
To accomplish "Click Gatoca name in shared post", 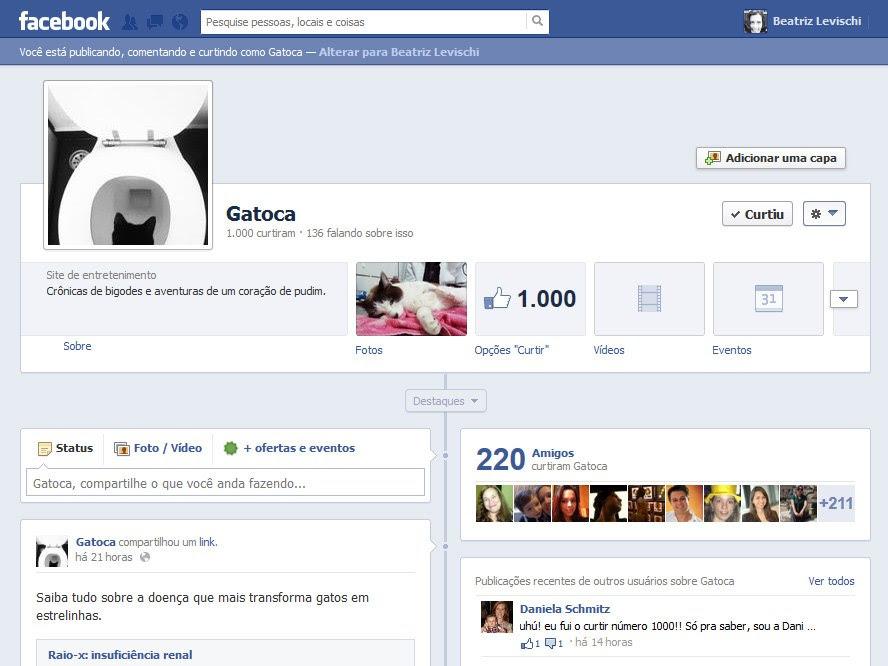I will click(x=95, y=542).
